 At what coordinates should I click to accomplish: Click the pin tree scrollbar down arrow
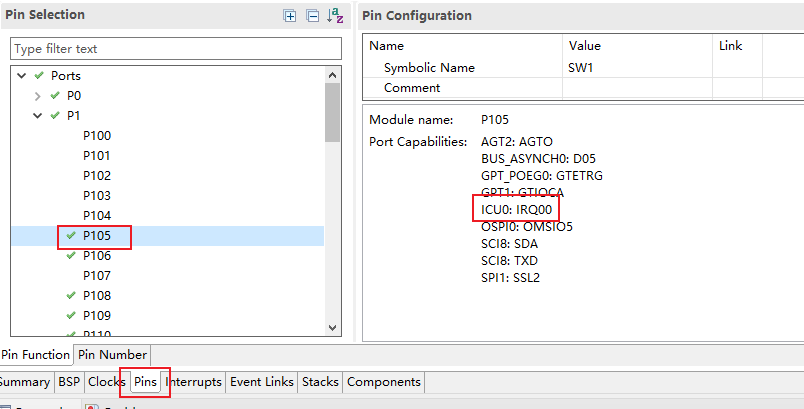tap(333, 327)
